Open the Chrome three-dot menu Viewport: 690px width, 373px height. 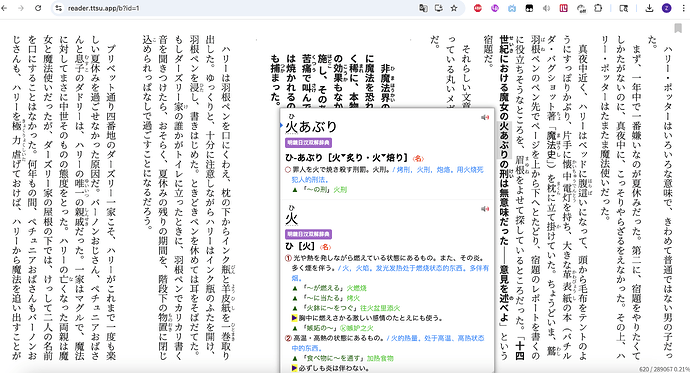683,8
